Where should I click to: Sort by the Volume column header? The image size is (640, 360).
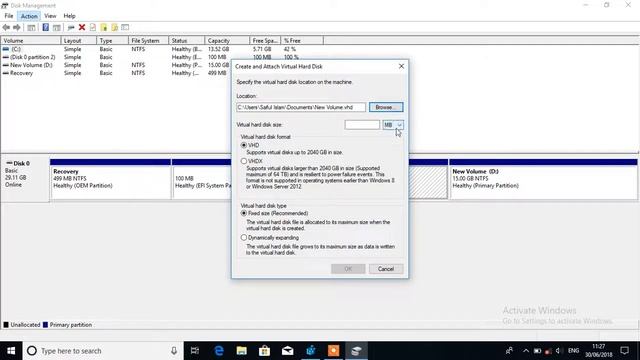point(31,40)
